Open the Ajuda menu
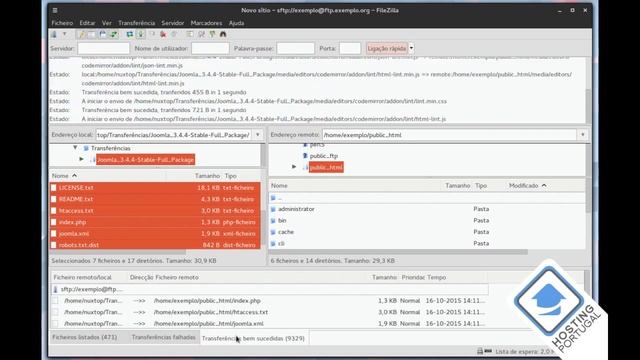 (x=236, y=23)
